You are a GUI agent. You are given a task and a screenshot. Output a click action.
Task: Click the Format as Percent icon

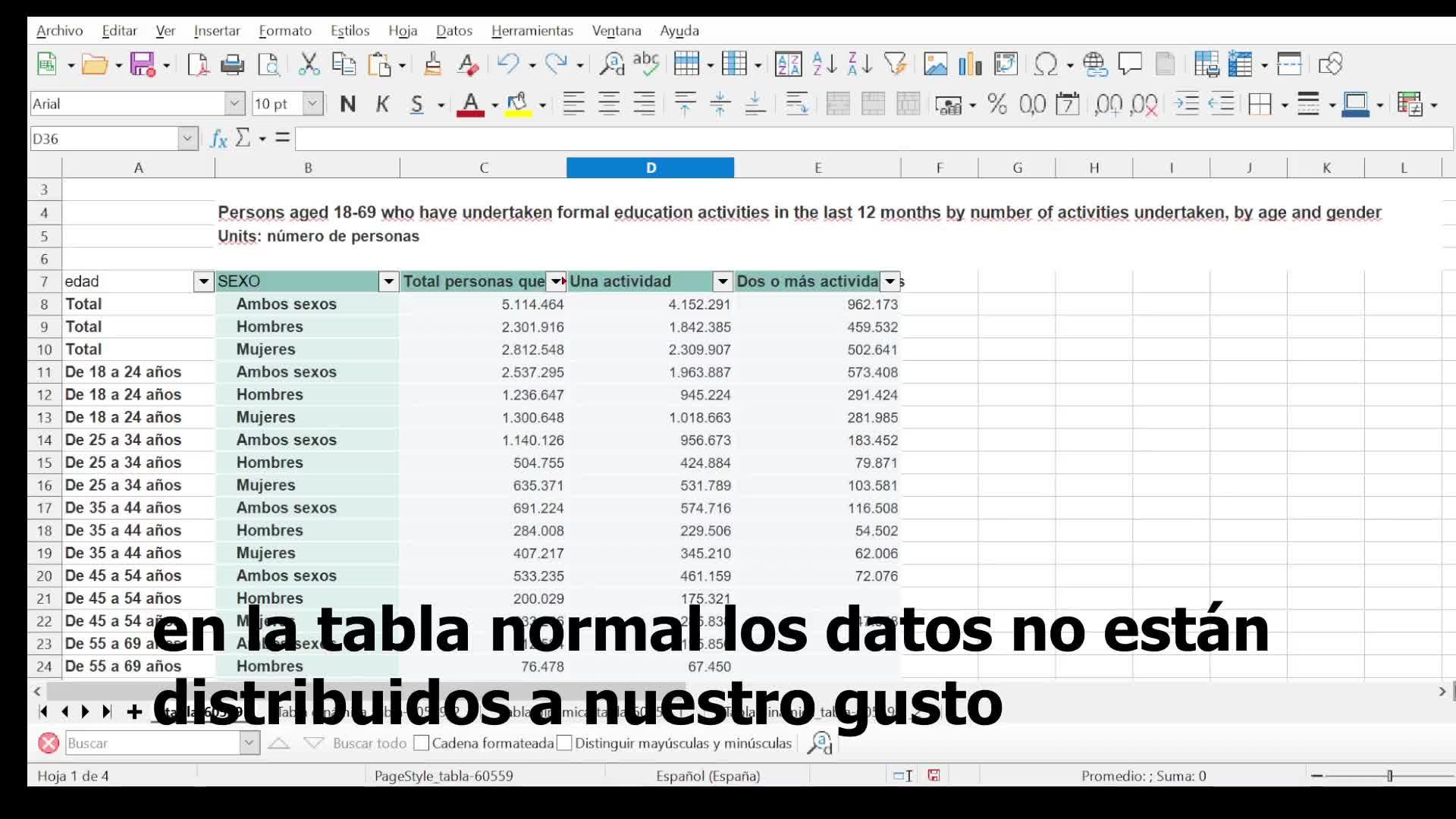click(997, 104)
